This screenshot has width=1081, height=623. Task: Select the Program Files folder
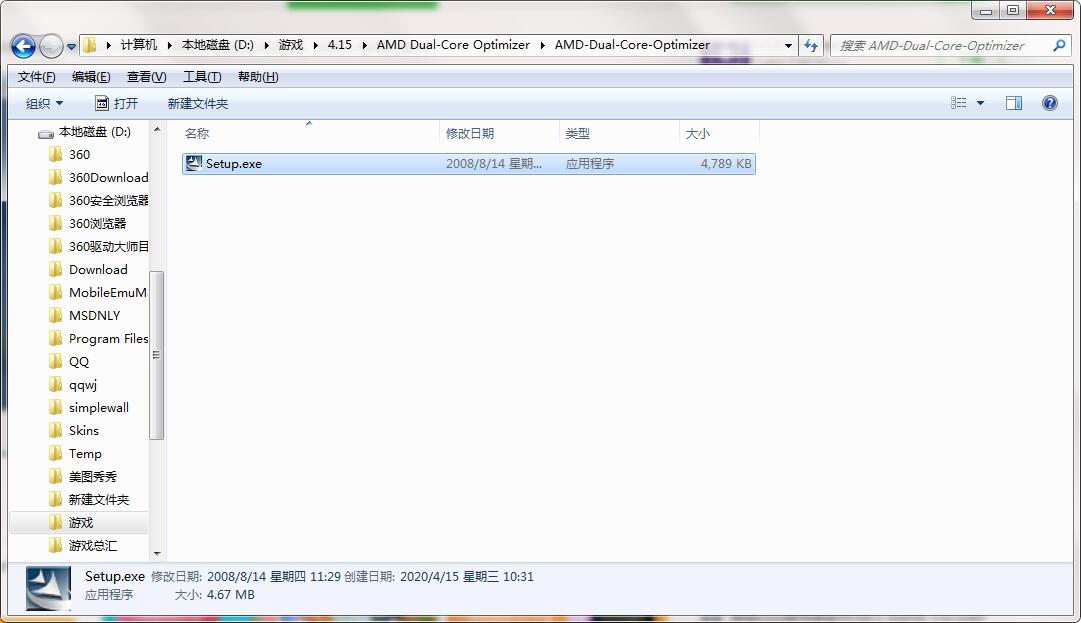99,338
